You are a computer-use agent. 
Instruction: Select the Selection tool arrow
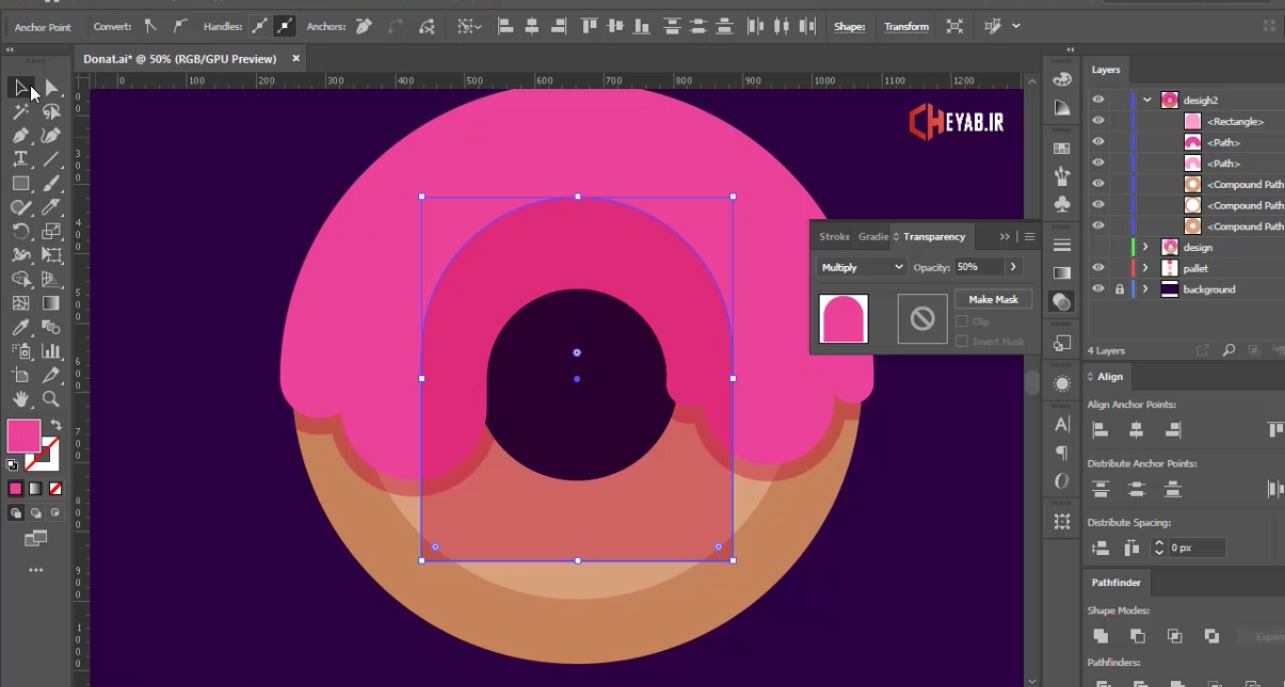coord(20,88)
